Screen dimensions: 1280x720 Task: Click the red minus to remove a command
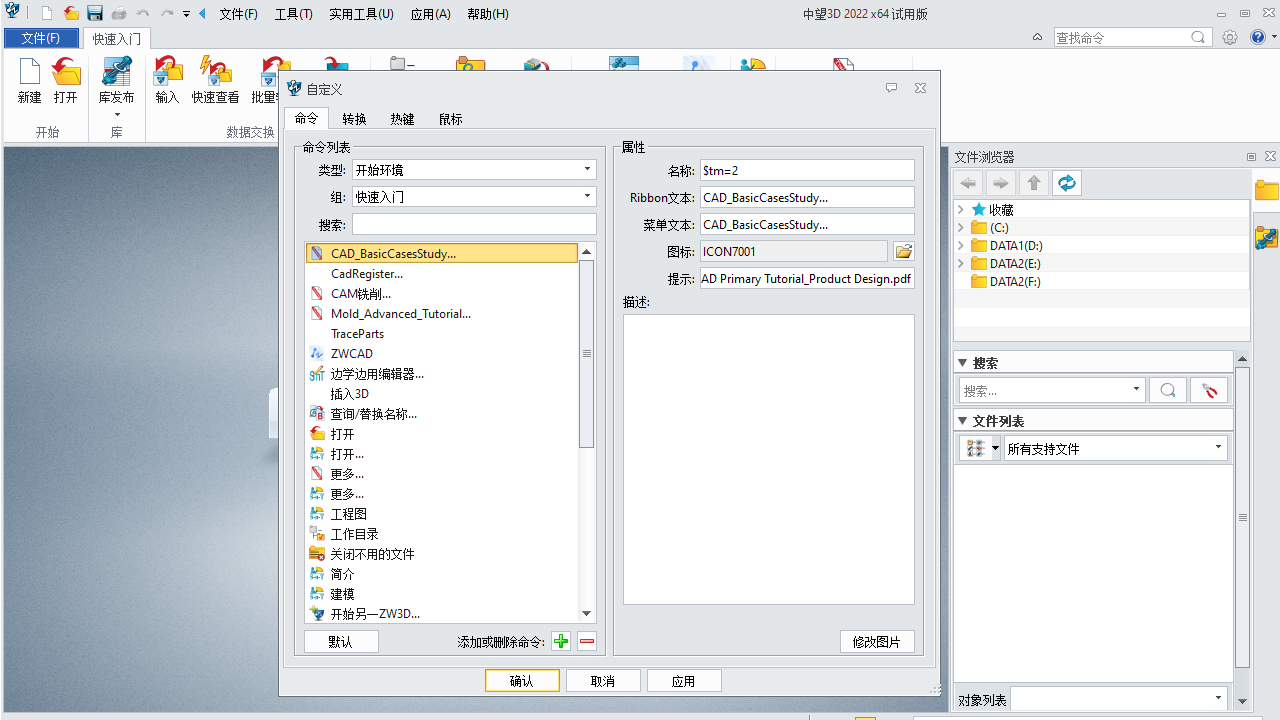[x=585, y=641]
